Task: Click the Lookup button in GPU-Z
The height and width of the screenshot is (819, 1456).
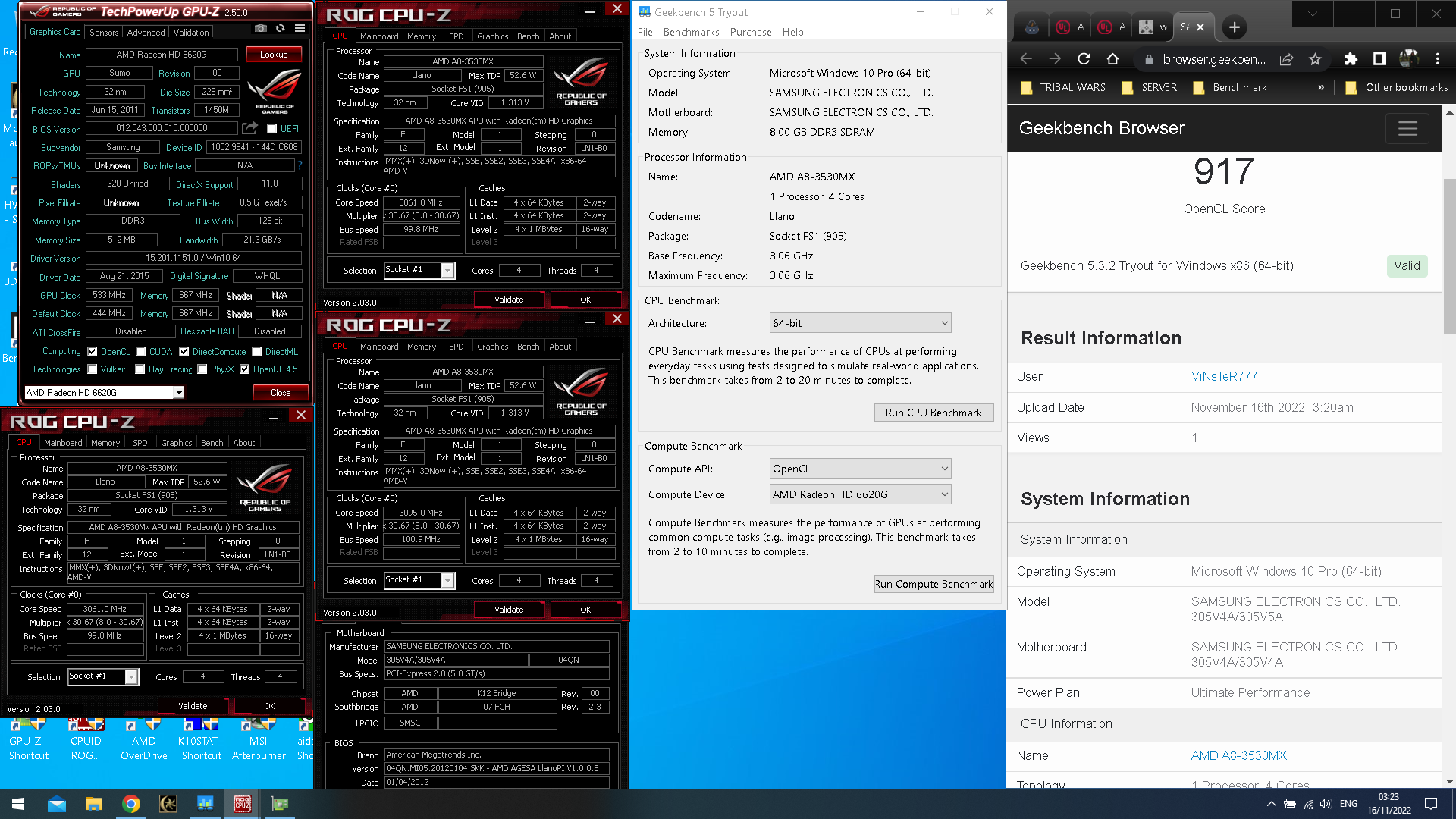Action: [x=274, y=55]
